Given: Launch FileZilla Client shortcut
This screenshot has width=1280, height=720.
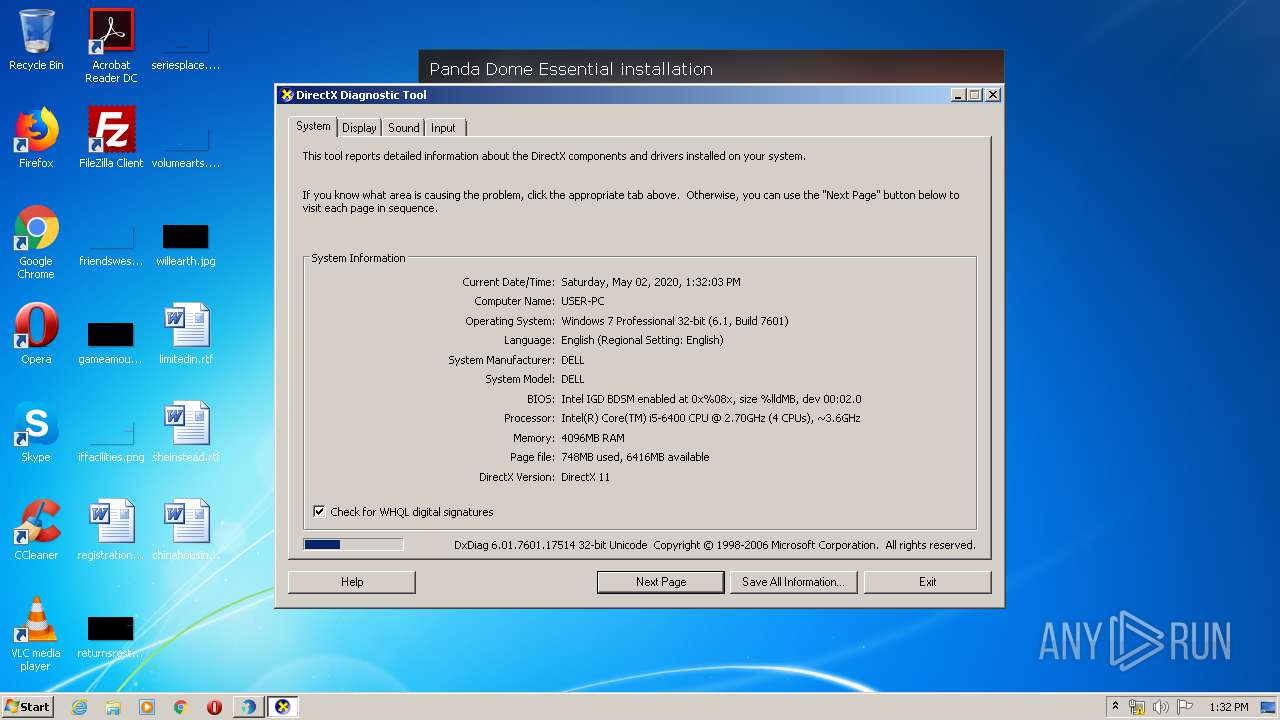Looking at the screenshot, I should [x=111, y=138].
